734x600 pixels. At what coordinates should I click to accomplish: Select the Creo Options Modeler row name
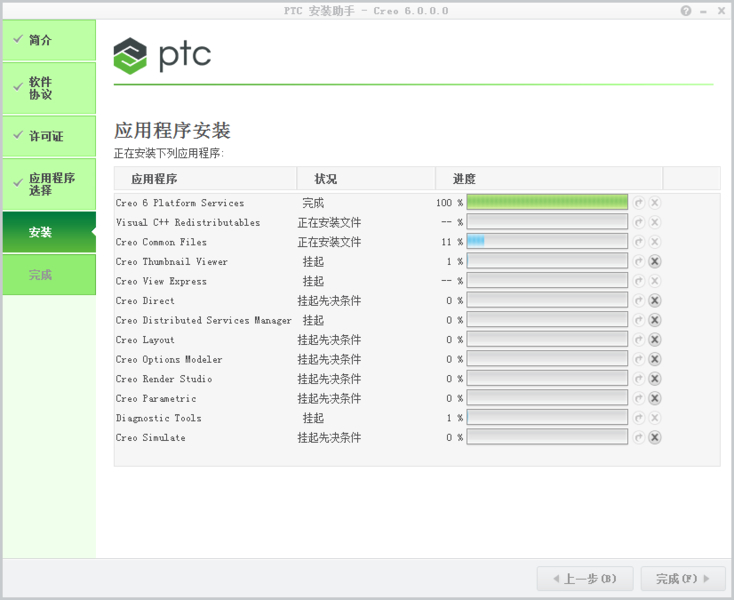point(169,359)
